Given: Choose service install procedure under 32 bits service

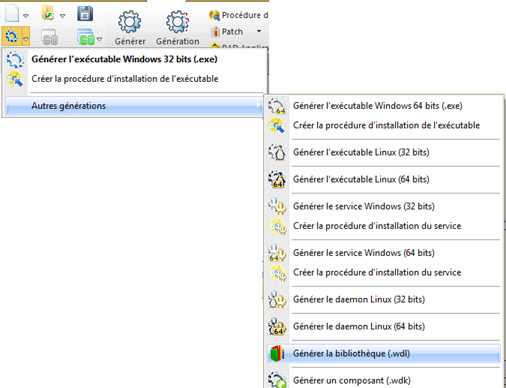Looking at the screenshot, I should (377, 226).
